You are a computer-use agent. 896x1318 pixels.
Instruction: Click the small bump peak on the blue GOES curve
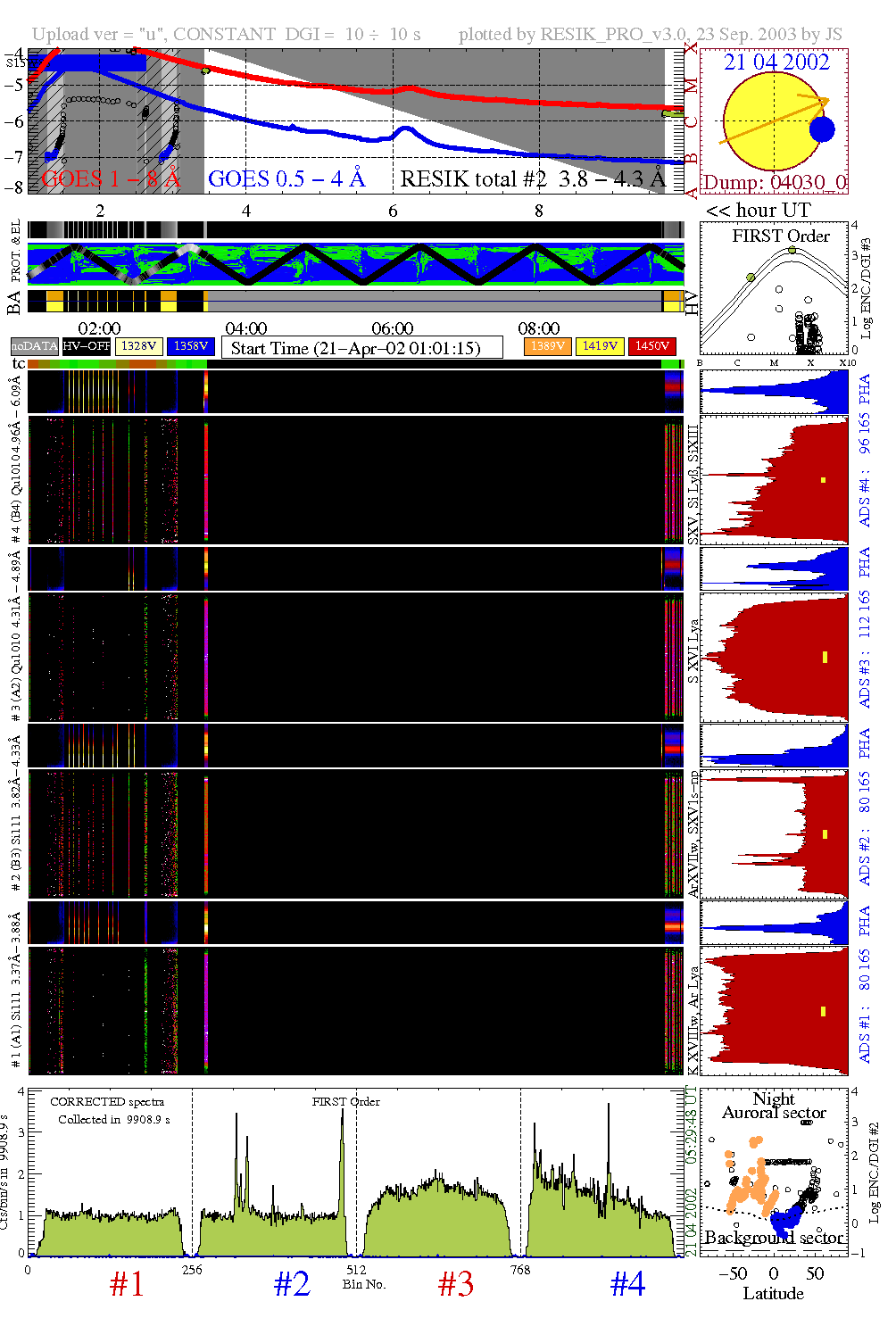407,128
